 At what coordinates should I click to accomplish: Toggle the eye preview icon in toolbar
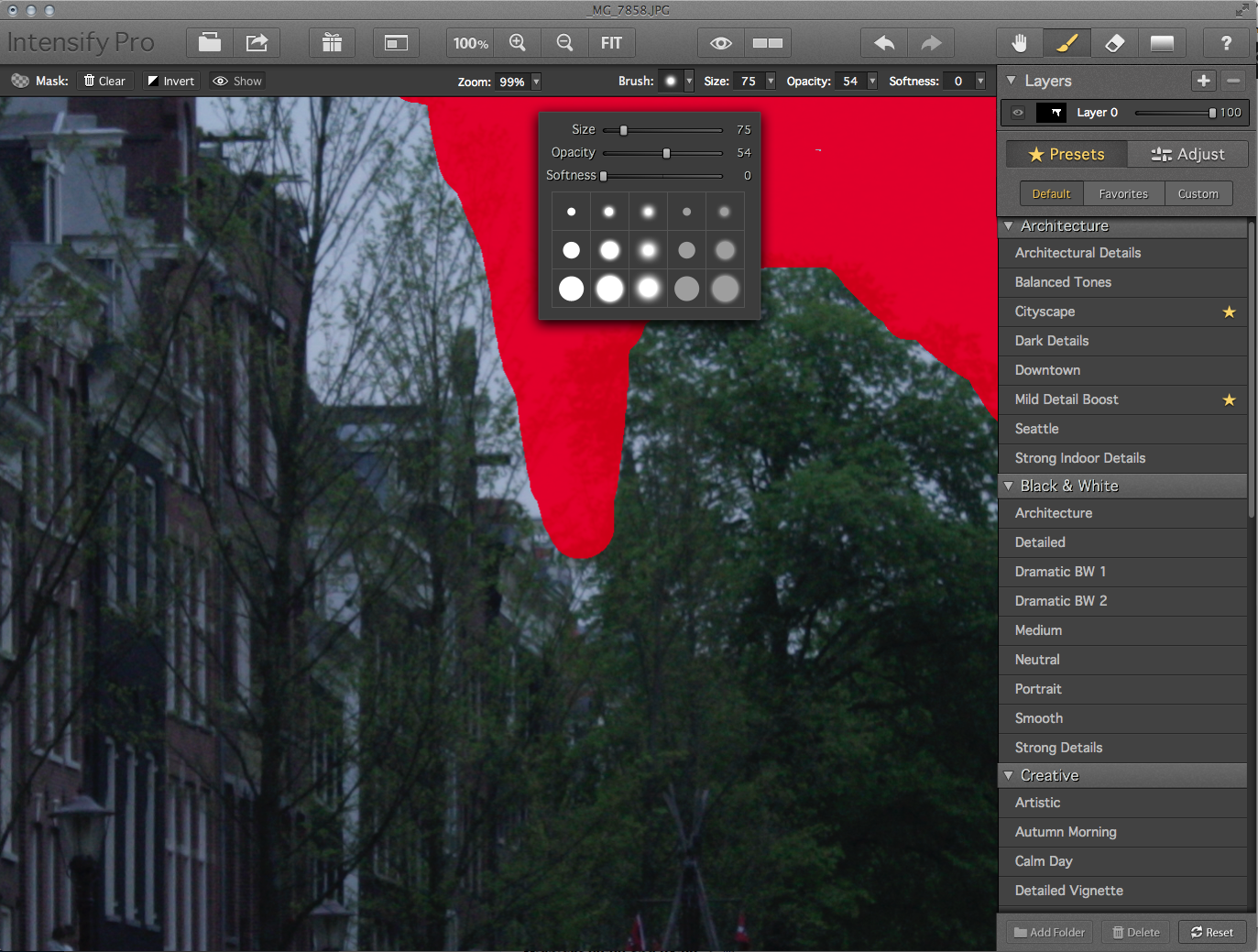(721, 42)
